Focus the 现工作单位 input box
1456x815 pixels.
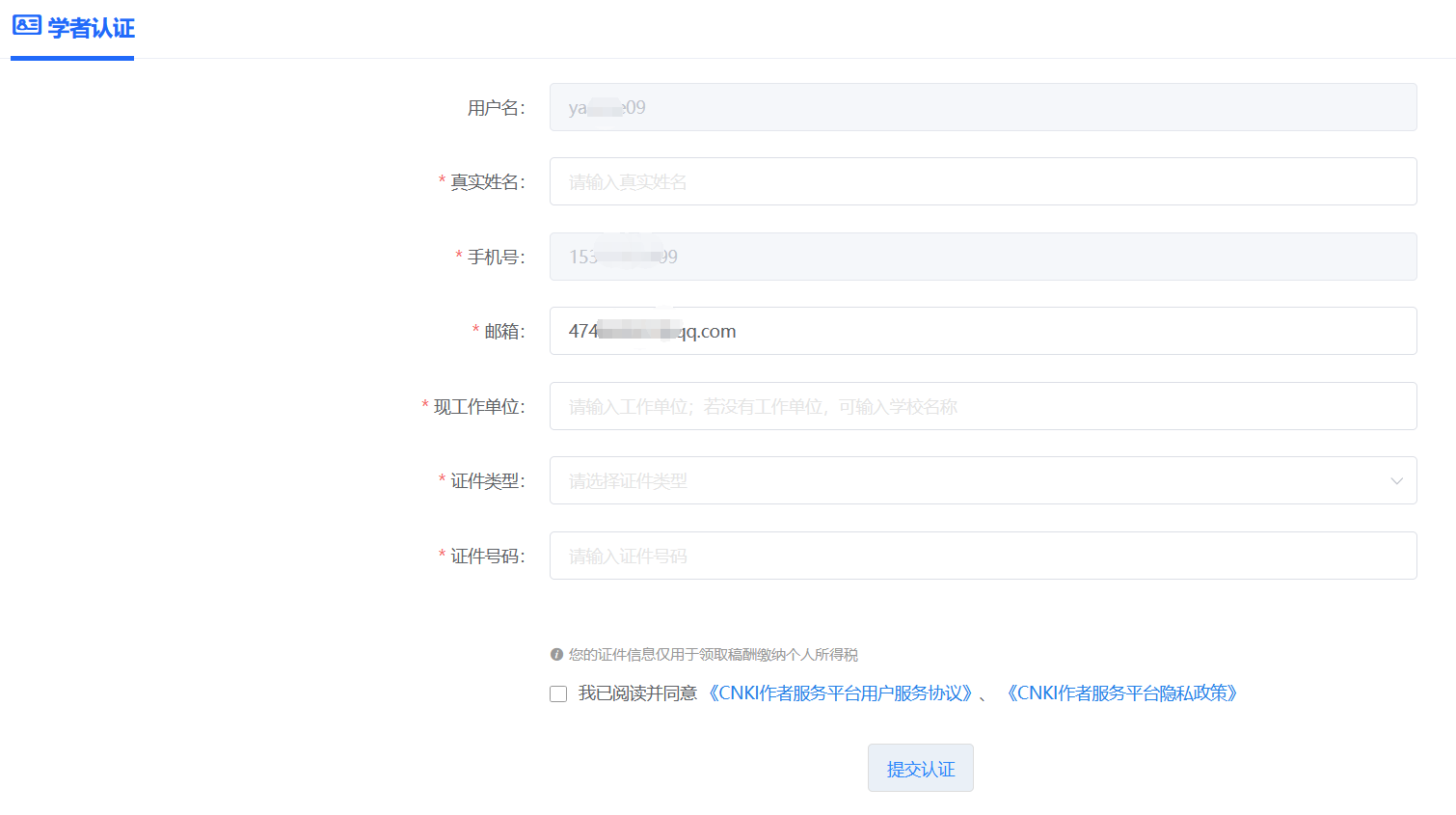(x=983, y=406)
